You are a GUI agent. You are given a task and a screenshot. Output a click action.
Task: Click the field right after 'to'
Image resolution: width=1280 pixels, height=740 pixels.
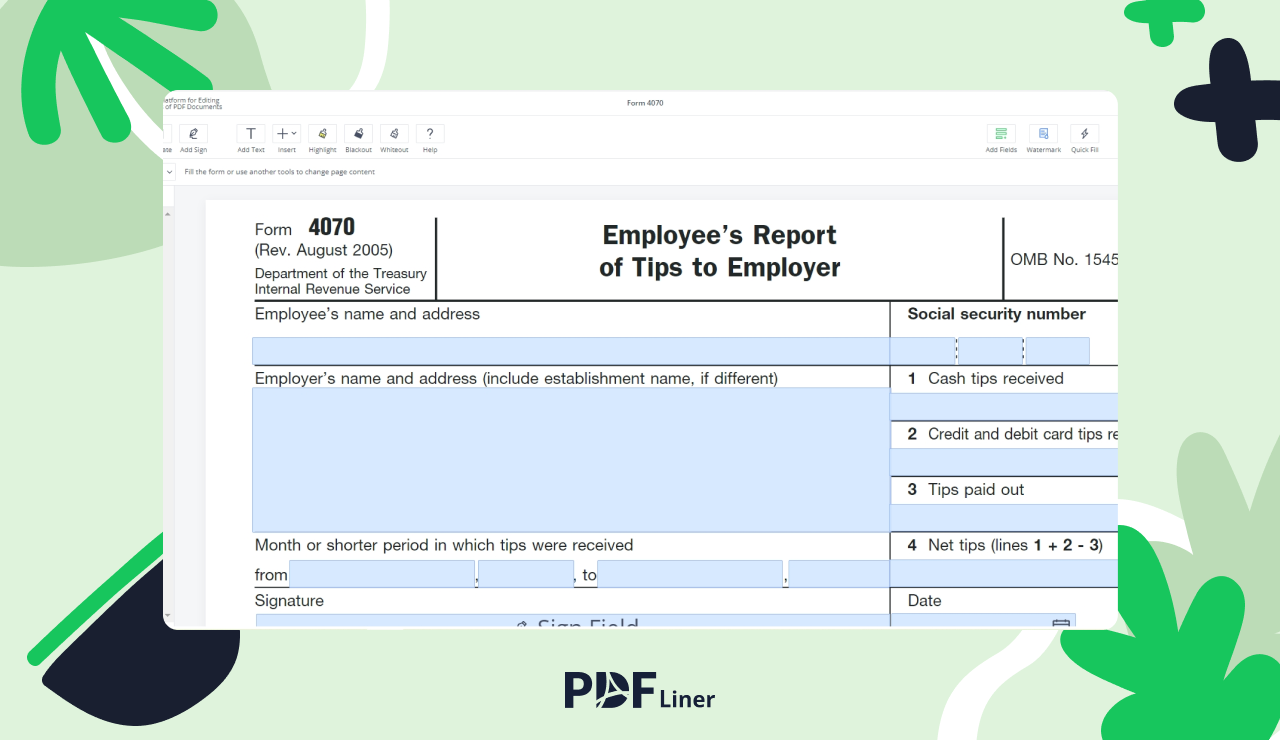(689, 574)
